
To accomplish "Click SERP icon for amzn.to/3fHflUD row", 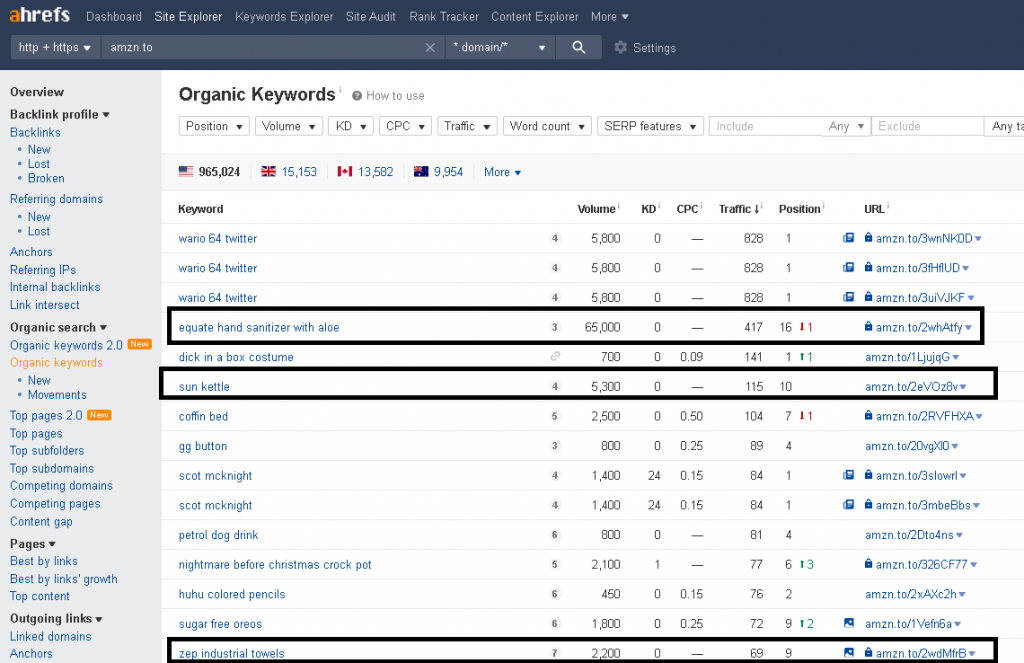I will (x=848, y=267).
